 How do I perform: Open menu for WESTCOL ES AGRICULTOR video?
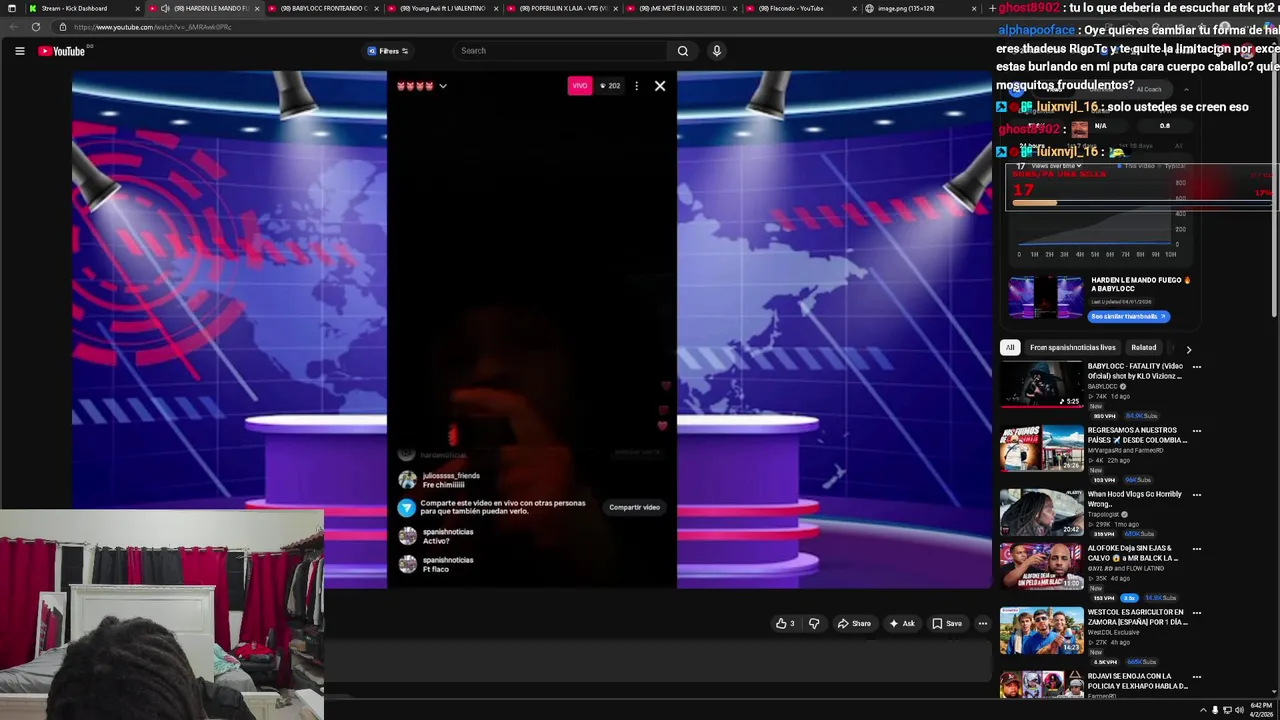point(1196,613)
